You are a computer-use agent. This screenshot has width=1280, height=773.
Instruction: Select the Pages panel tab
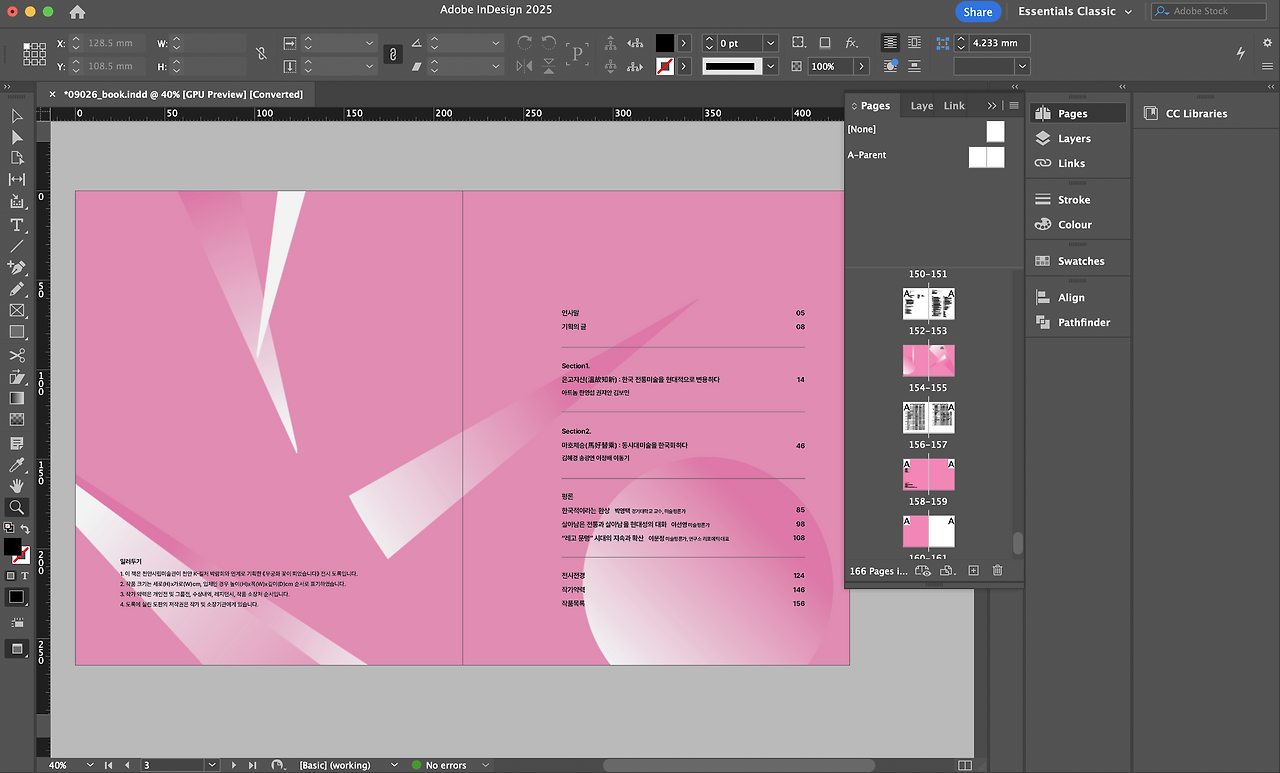874,105
